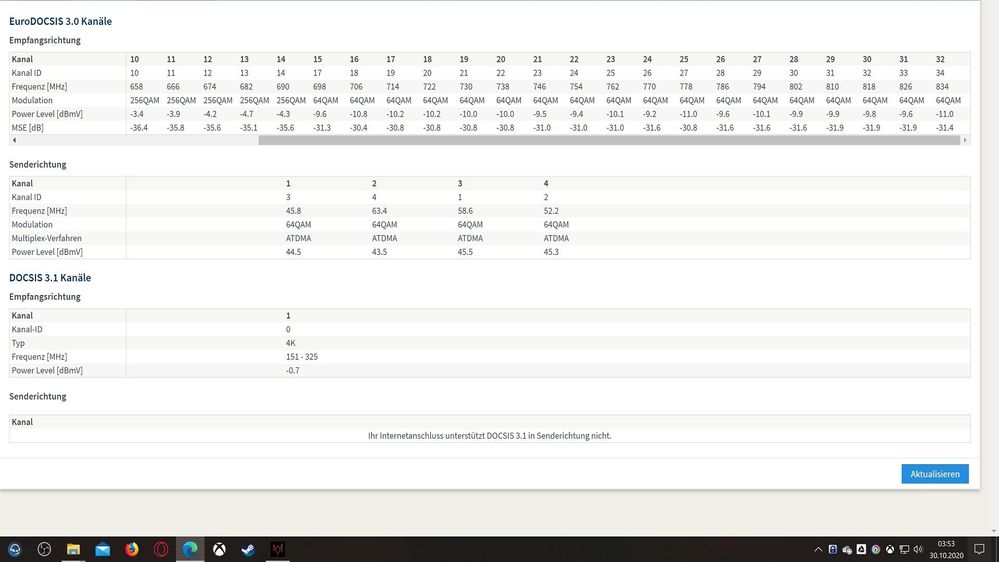Launch Steam from the taskbar
The image size is (999, 562).
click(x=248, y=549)
